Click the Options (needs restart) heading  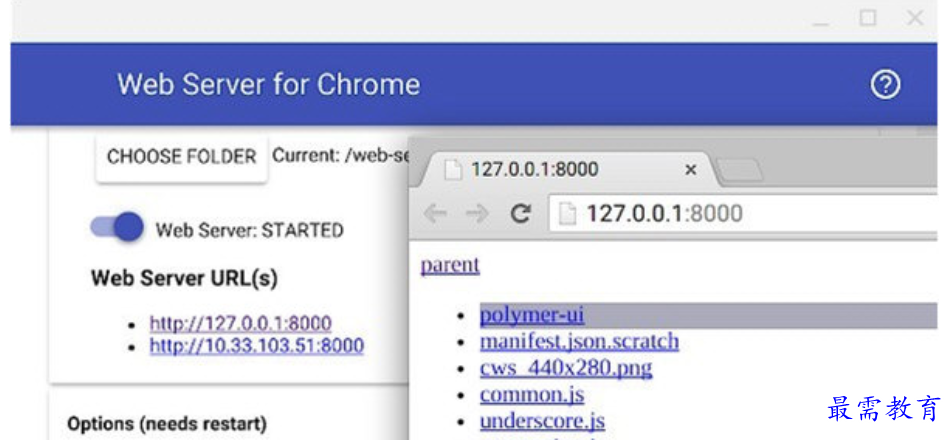(166, 423)
